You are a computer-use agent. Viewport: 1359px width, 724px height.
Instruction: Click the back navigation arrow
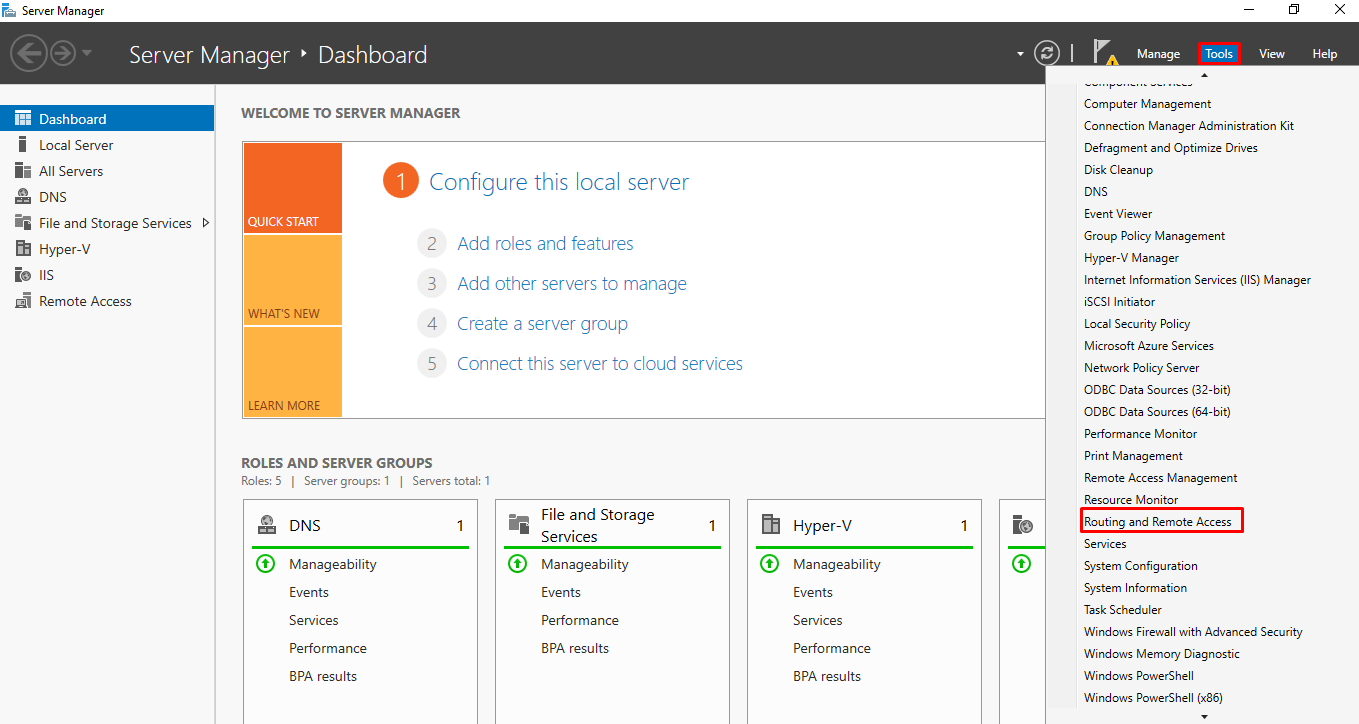tap(29, 53)
